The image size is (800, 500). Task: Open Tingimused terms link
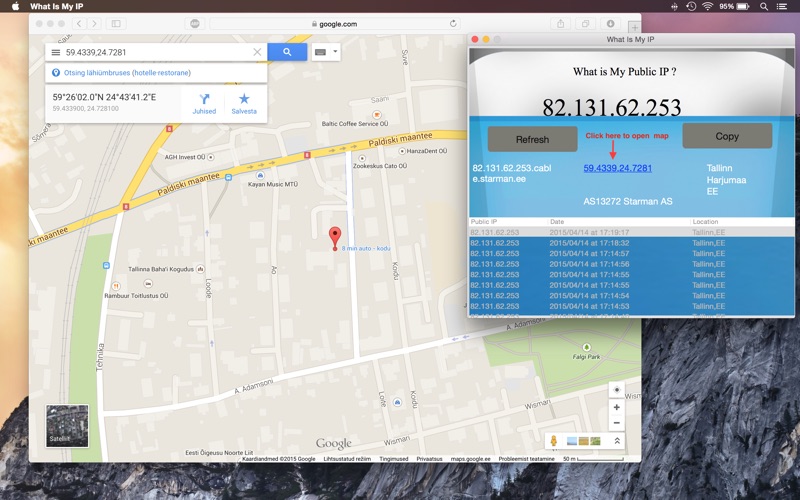[393, 459]
